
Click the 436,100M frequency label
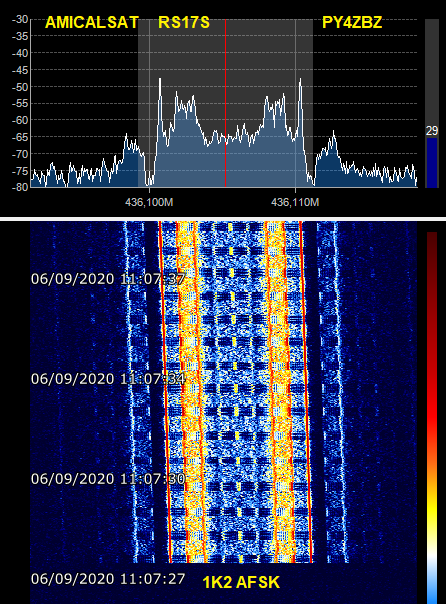149,202
